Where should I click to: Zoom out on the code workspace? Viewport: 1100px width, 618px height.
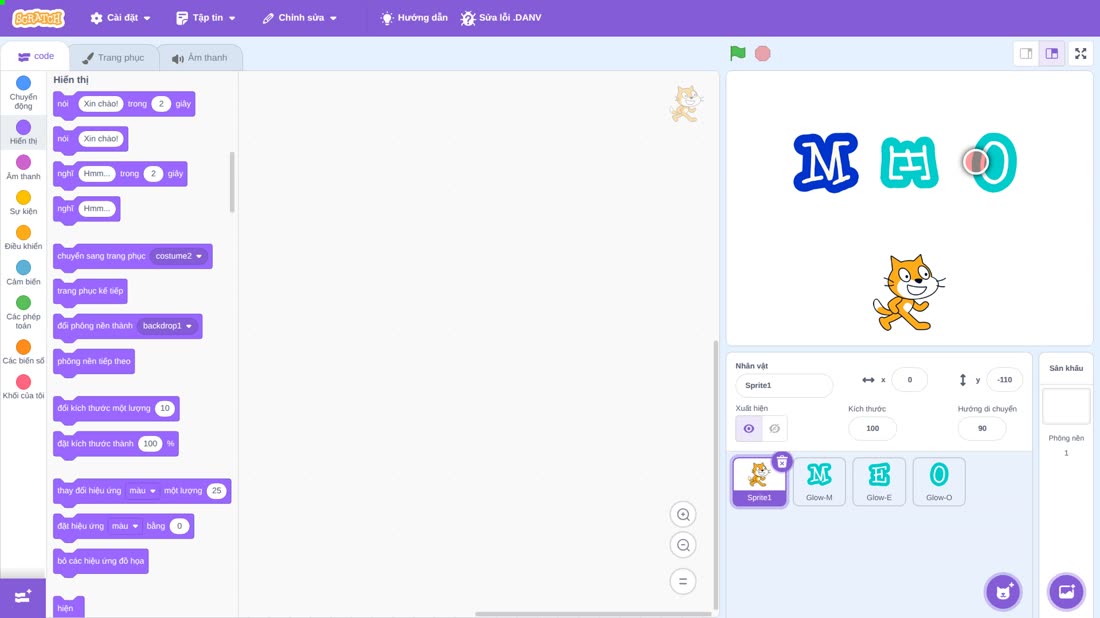pos(683,545)
